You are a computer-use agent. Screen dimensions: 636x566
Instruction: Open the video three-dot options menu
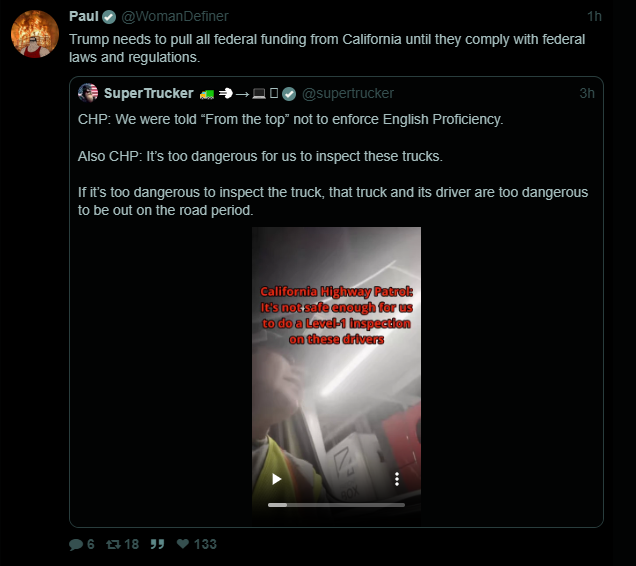[x=397, y=479]
